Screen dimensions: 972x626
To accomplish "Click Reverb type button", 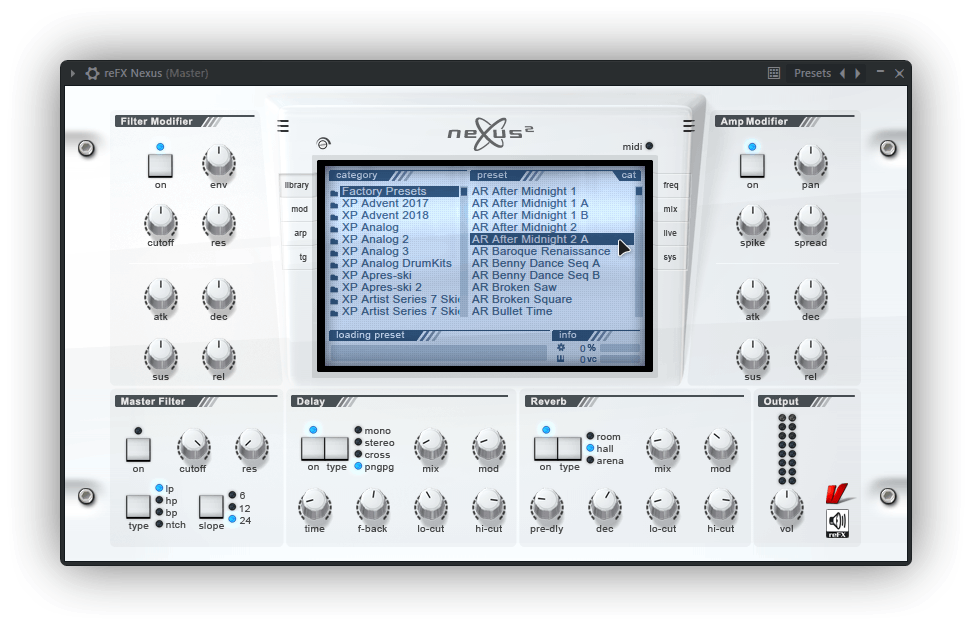I will 569,449.
